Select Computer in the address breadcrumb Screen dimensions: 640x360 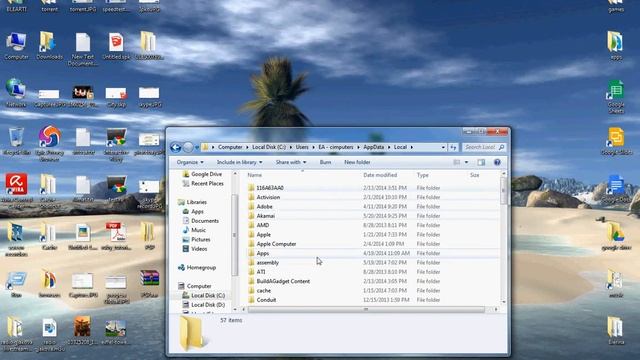[x=230, y=147]
